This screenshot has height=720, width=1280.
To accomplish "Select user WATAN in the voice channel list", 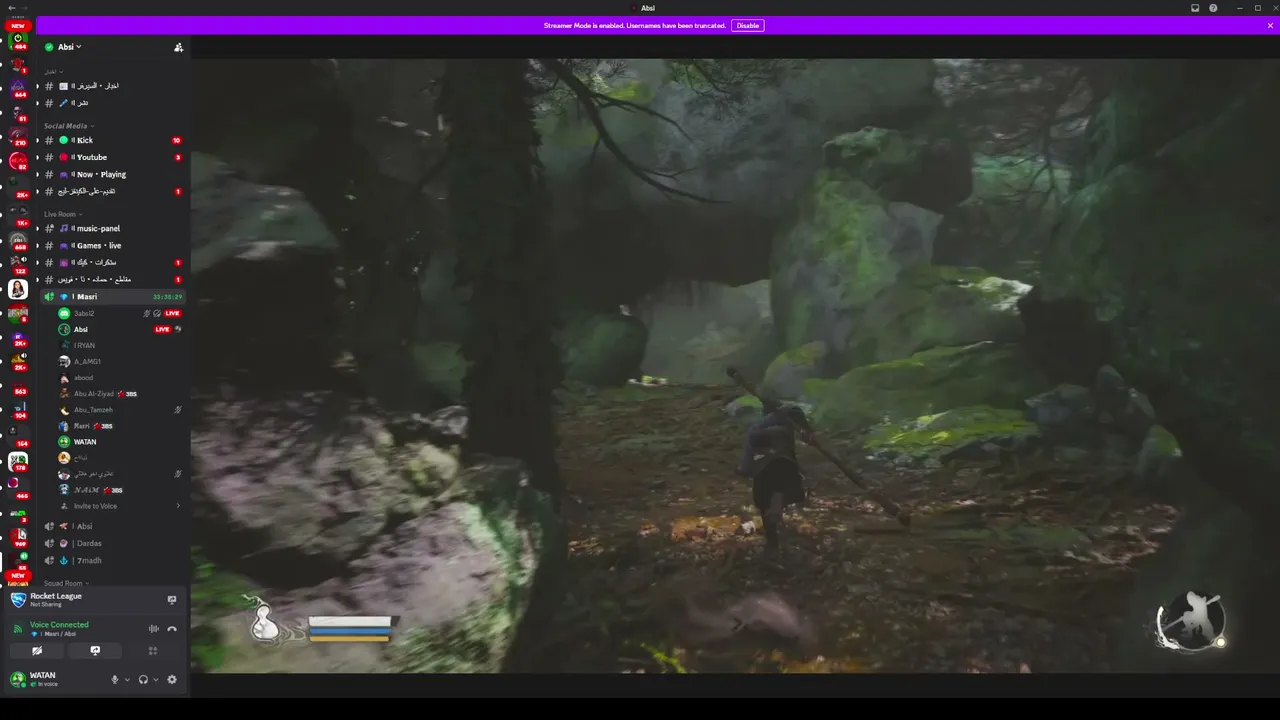I will tap(120, 442).
